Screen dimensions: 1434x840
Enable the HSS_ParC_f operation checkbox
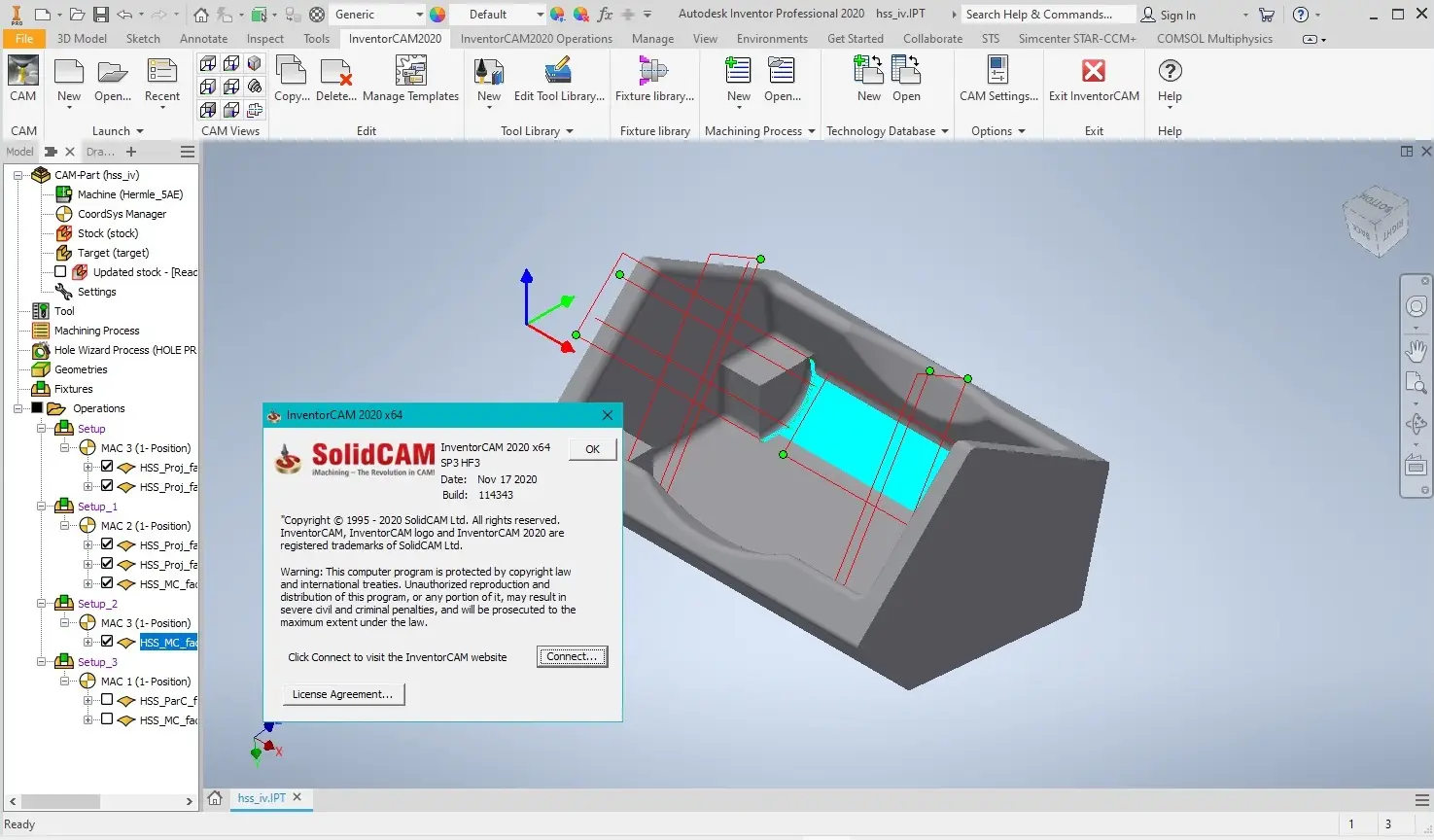pos(107,700)
